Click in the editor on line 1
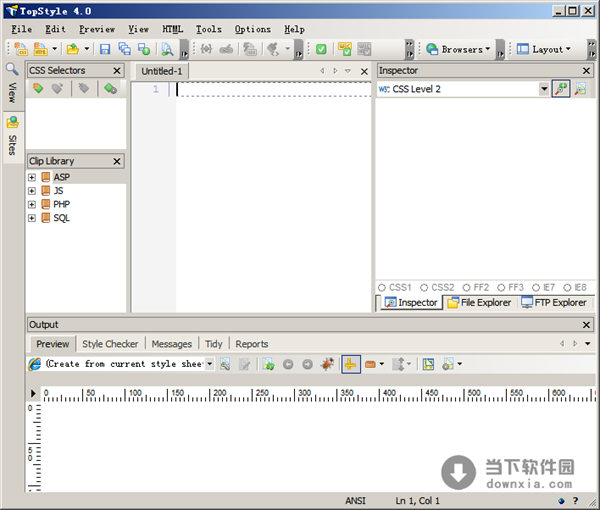The width and height of the screenshot is (600, 510). coord(273,89)
